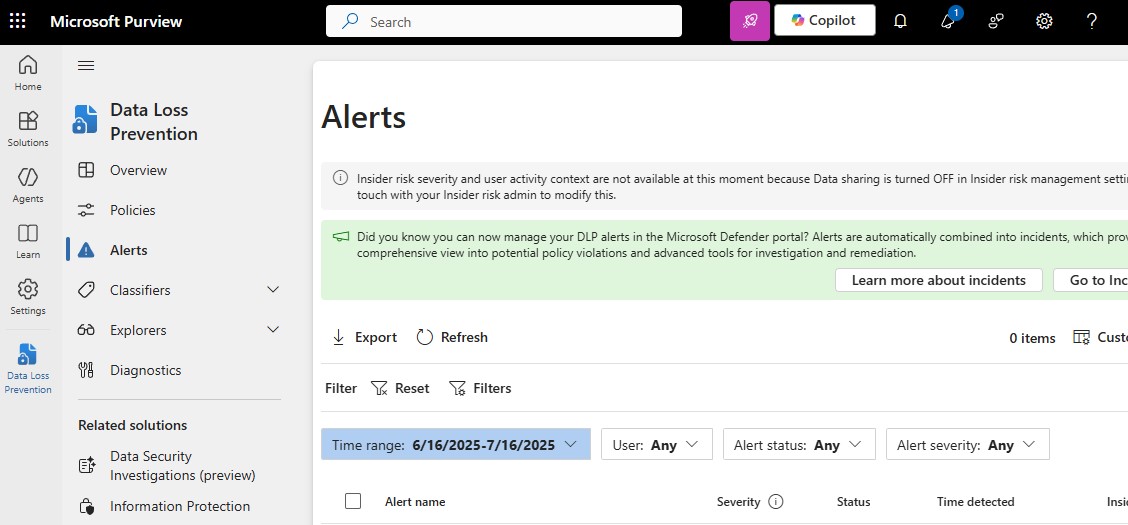Click the megaphone icon in green banner
This screenshot has width=1128, height=525.
340,237
